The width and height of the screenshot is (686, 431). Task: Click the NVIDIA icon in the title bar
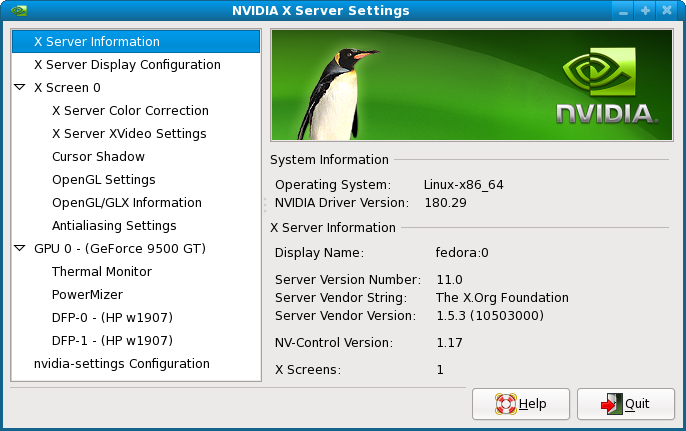point(19,10)
